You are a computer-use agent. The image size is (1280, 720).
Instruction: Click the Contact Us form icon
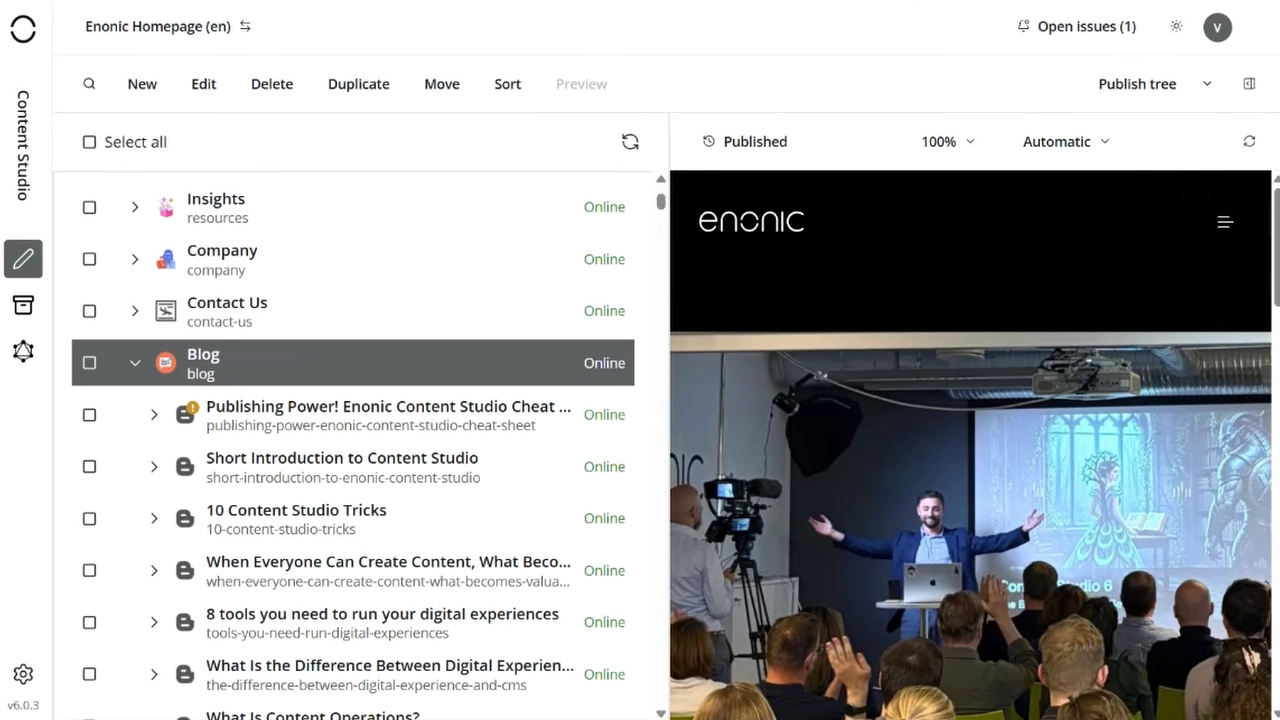[x=166, y=311]
